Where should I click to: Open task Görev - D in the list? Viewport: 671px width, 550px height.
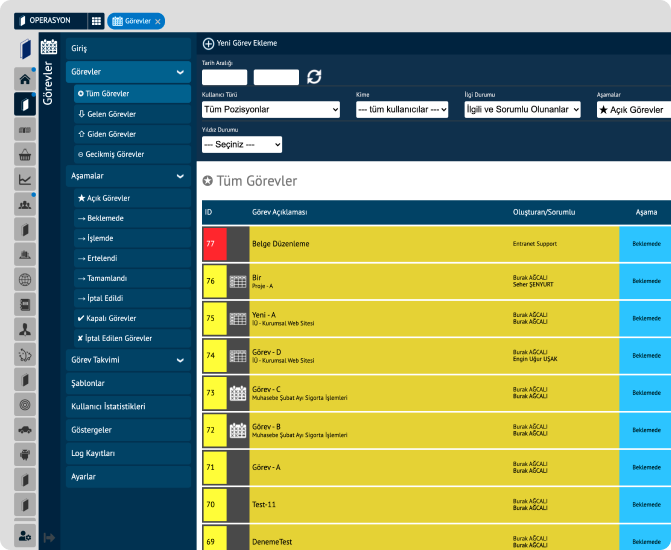coord(267,352)
